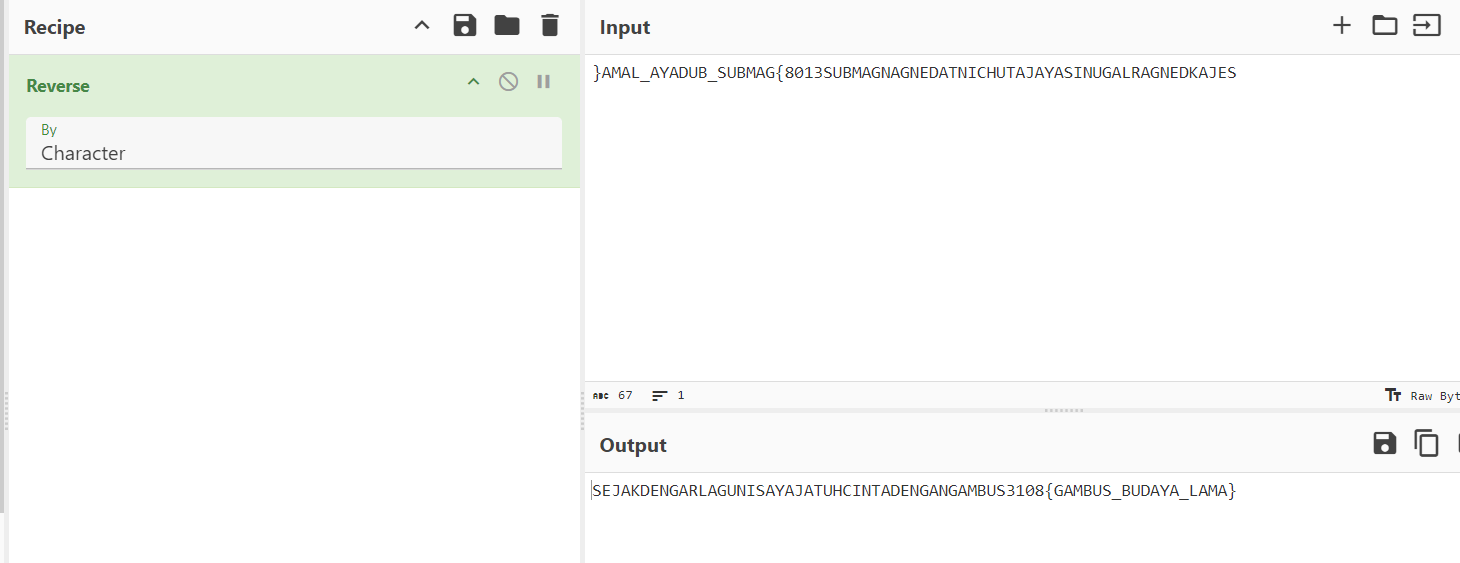Open folder as input
The height and width of the screenshot is (563, 1460).
pyautogui.click(x=1384, y=26)
